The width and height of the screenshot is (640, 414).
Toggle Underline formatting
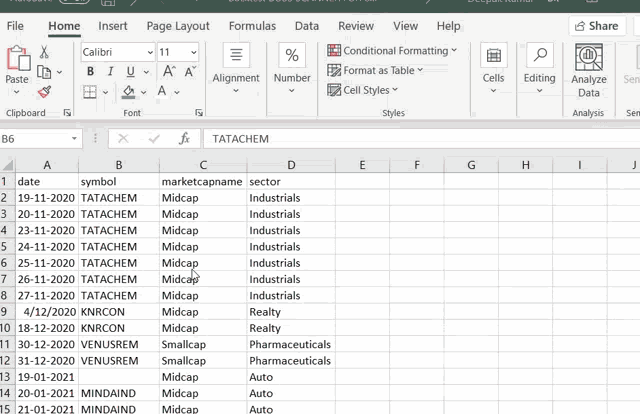(x=130, y=71)
